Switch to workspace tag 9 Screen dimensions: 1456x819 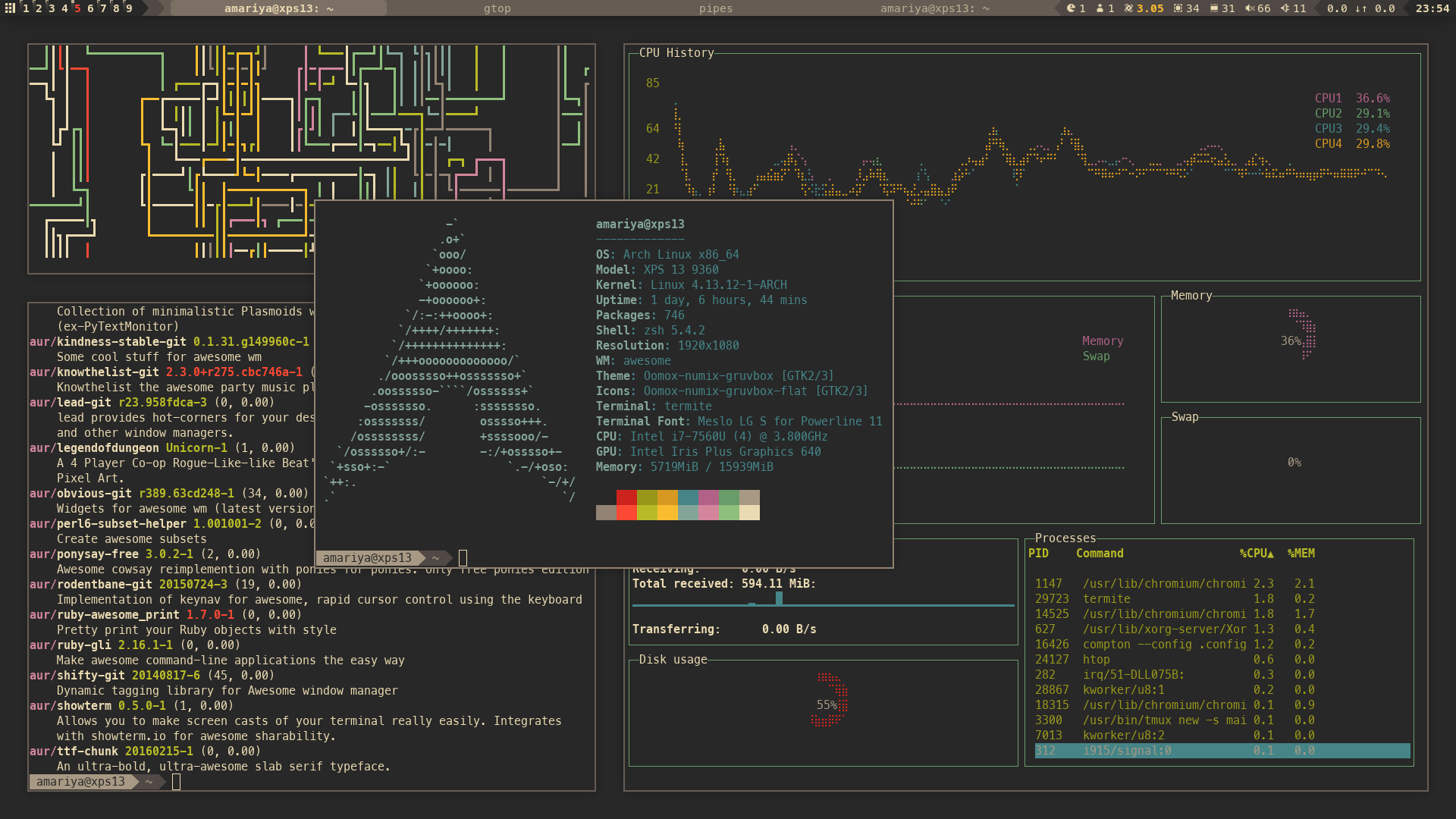[129, 8]
